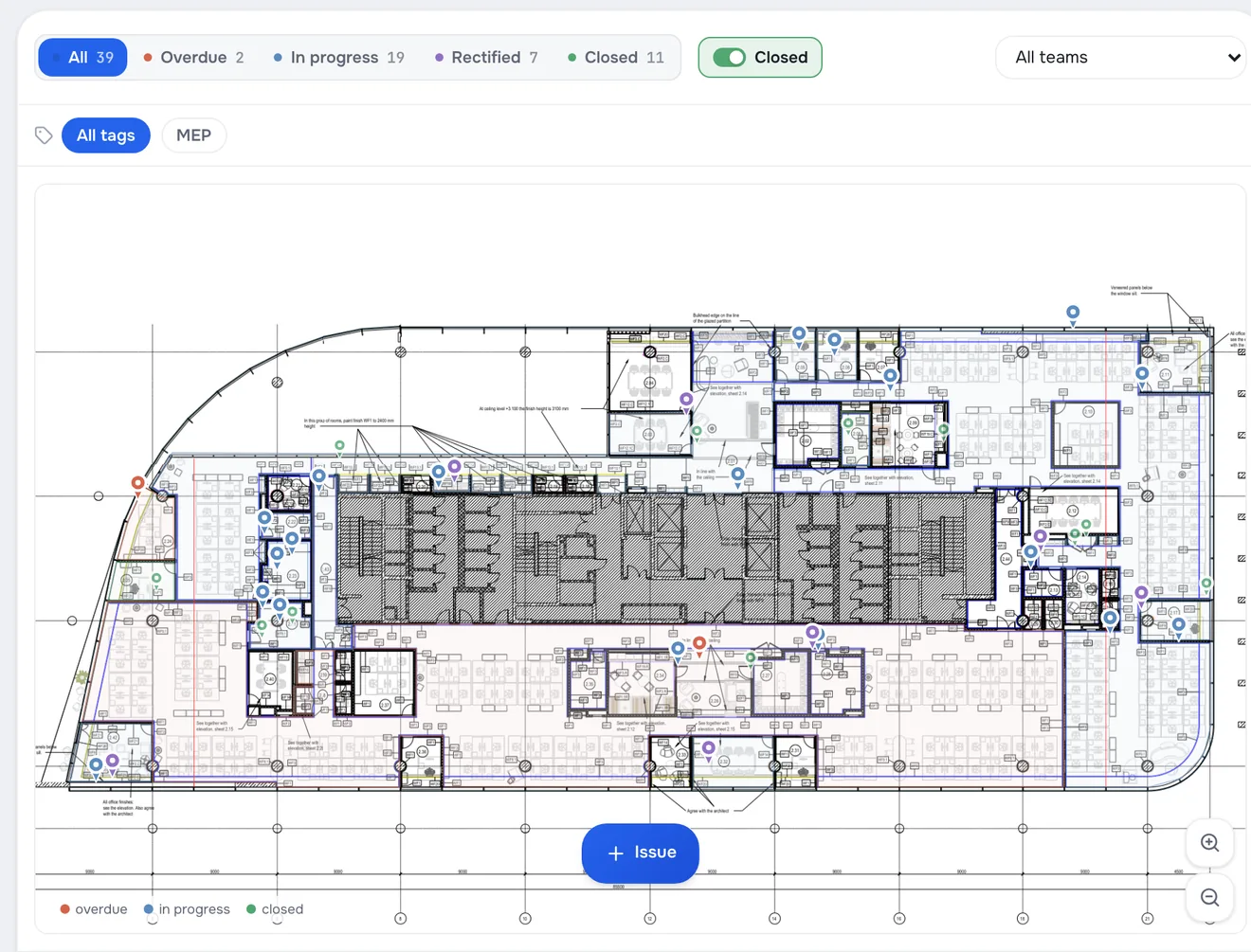Open the blue pin in room 2.11
The width and height of the screenshot is (1251, 952).
click(x=1143, y=376)
